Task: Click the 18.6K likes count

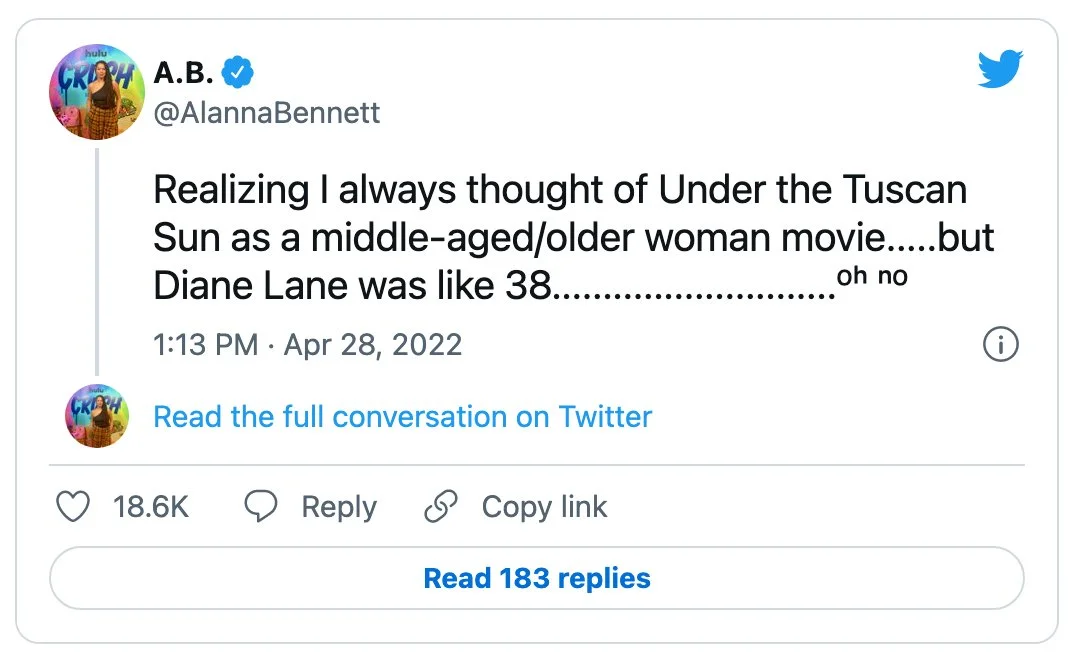Action: point(151,507)
